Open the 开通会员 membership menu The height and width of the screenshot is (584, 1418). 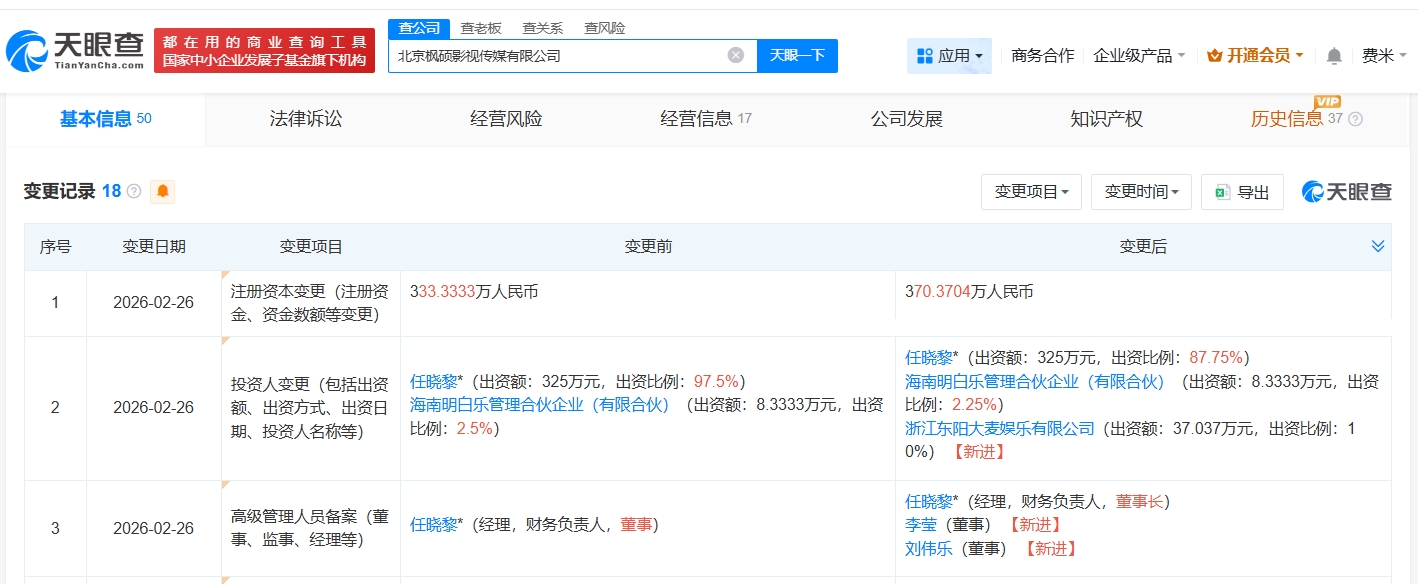[1255, 56]
